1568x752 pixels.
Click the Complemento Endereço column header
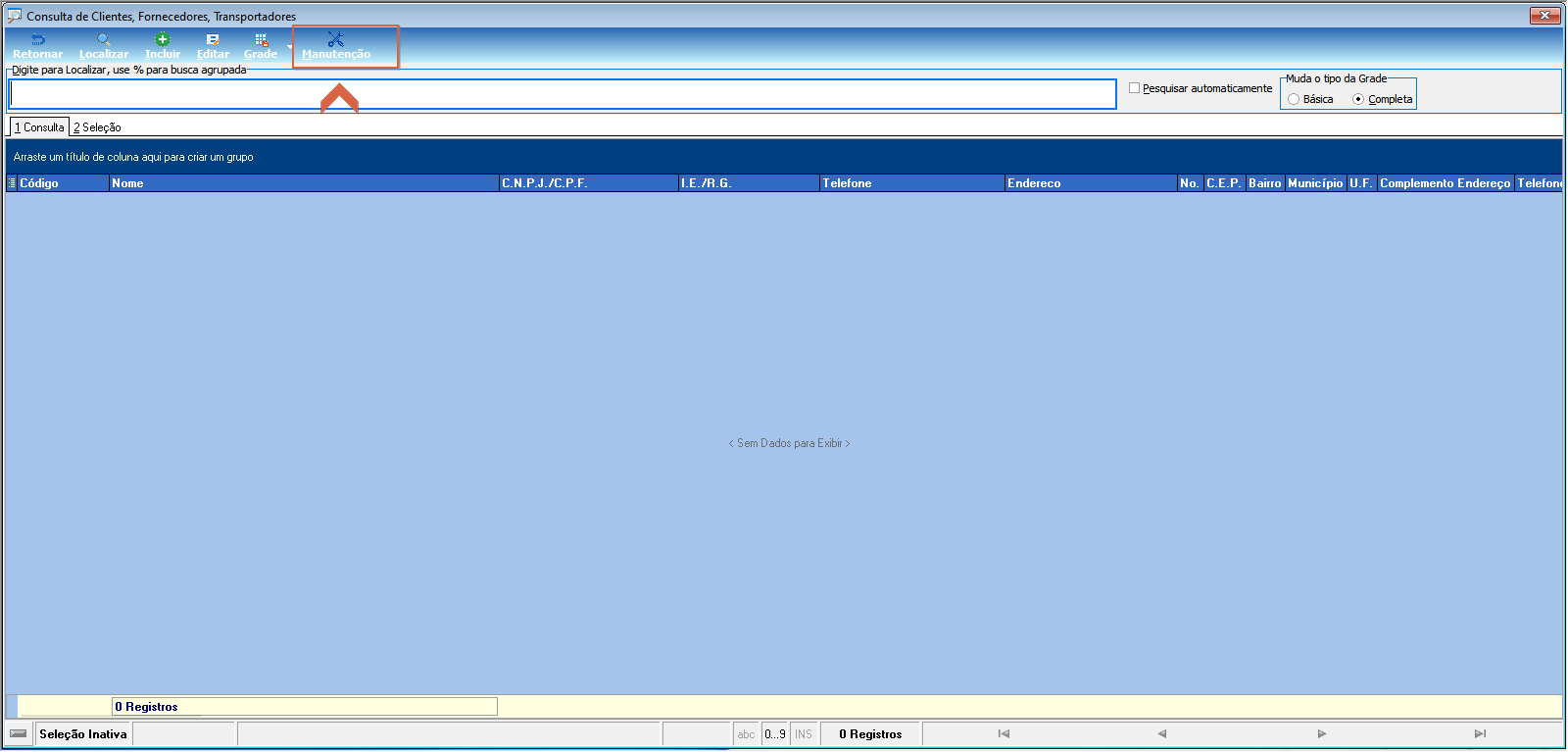(1445, 183)
